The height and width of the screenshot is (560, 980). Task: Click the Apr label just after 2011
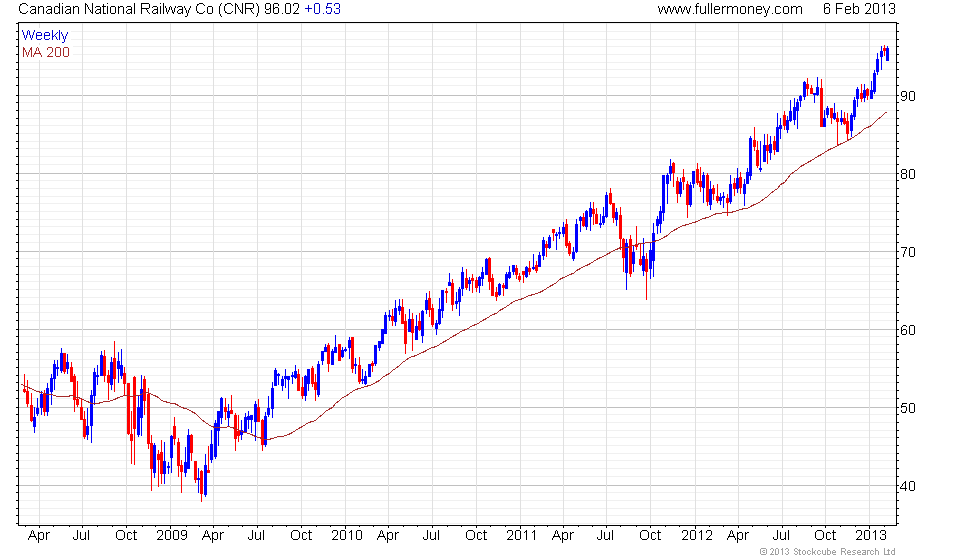(563, 536)
